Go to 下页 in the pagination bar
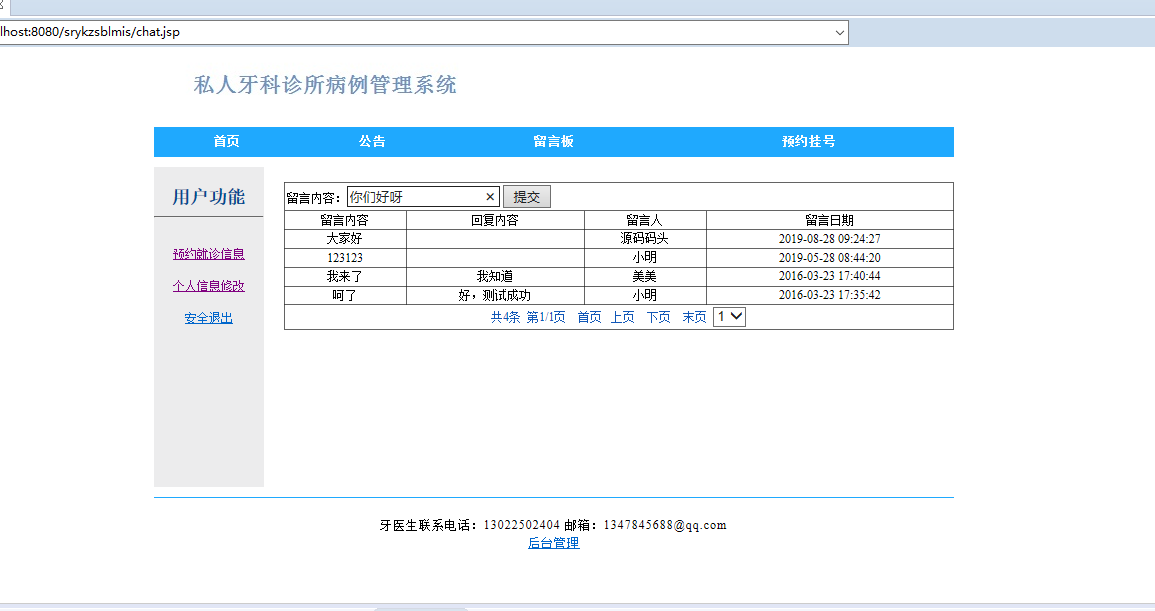The image size is (1155, 611). [656, 316]
